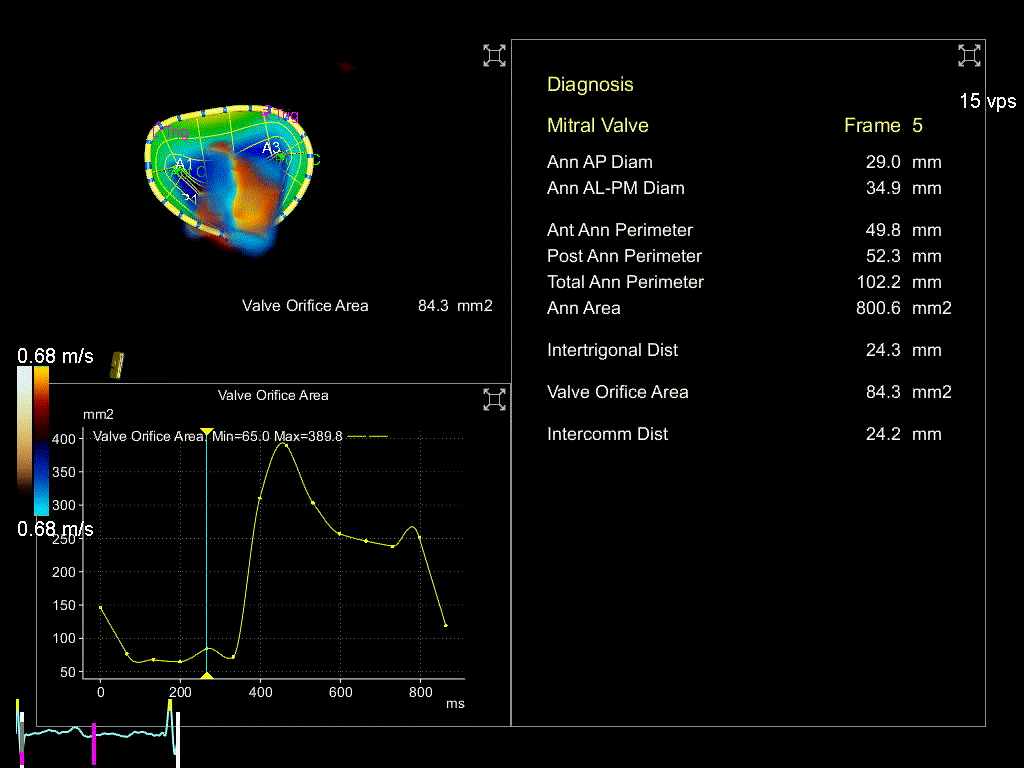Select the A1 leaflet segment label
The image size is (1024, 768).
(x=183, y=163)
